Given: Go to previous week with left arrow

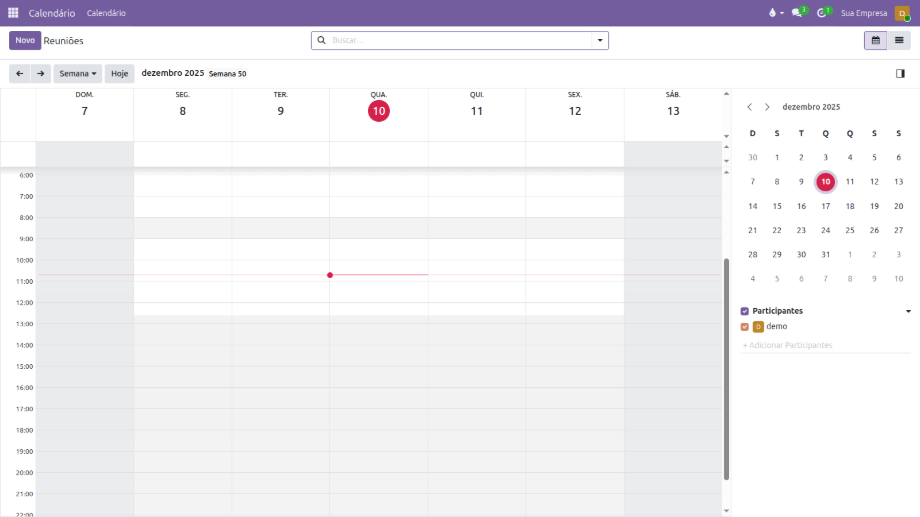Looking at the screenshot, I should 19,73.
